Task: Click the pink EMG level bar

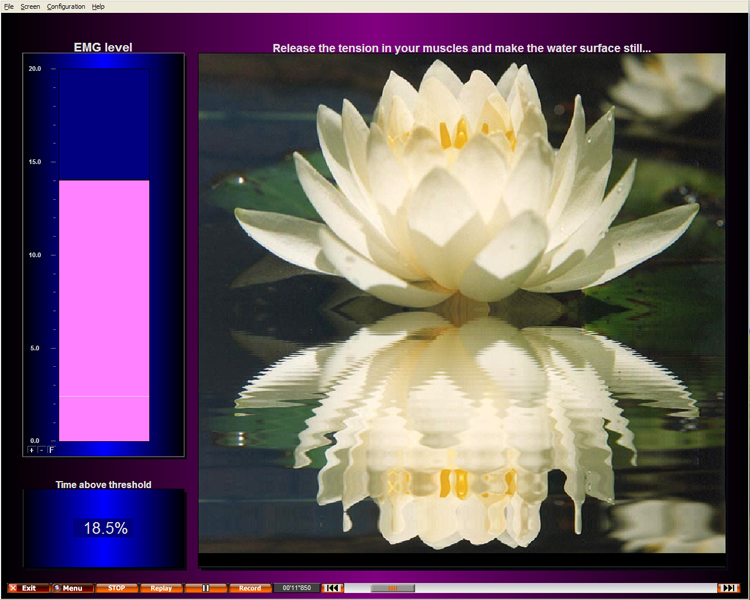Action: pyautogui.click(x=104, y=300)
